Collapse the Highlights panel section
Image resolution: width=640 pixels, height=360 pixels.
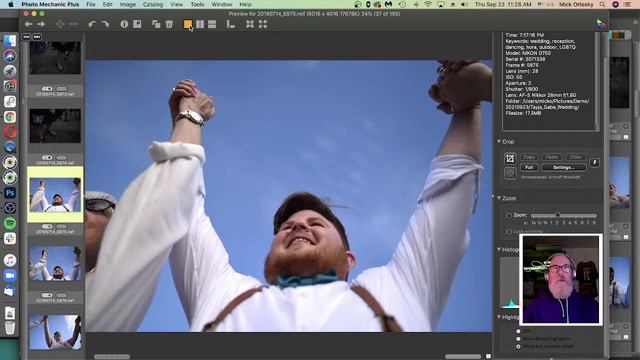[x=499, y=317]
